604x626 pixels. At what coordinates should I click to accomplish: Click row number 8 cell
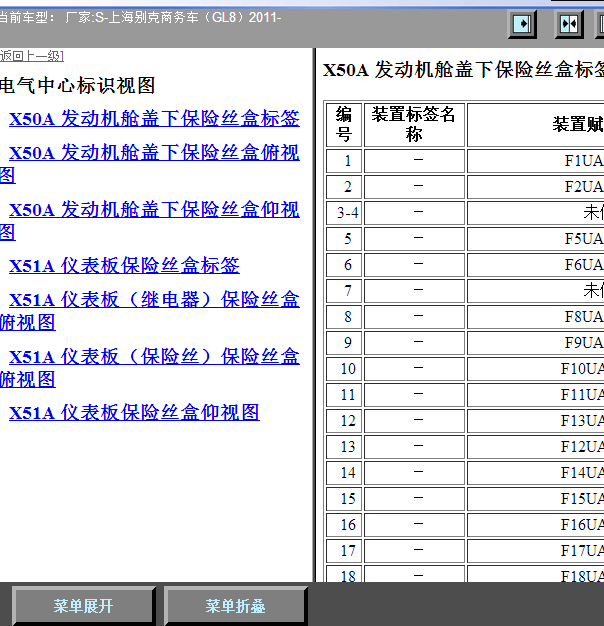344,317
